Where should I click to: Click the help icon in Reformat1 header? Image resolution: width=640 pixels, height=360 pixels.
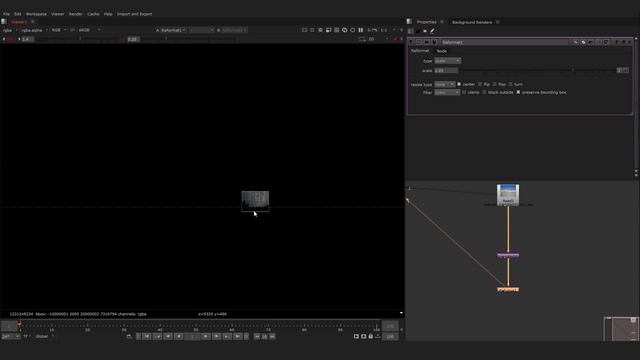coord(617,42)
